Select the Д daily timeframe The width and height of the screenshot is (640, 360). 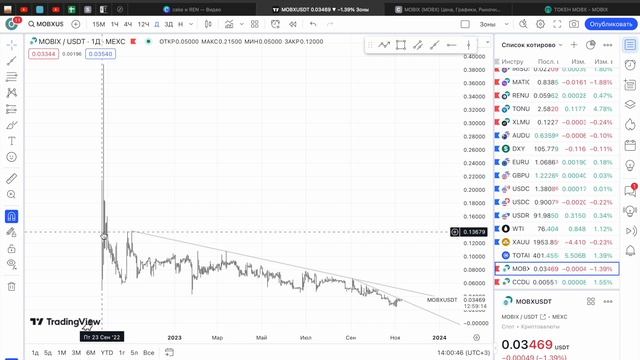pyautogui.click(x=157, y=24)
